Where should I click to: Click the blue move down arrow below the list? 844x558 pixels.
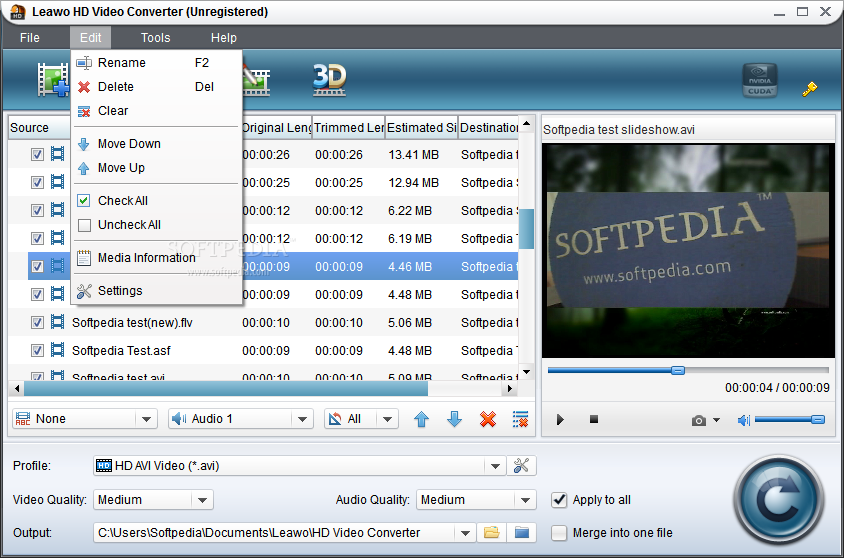(454, 419)
